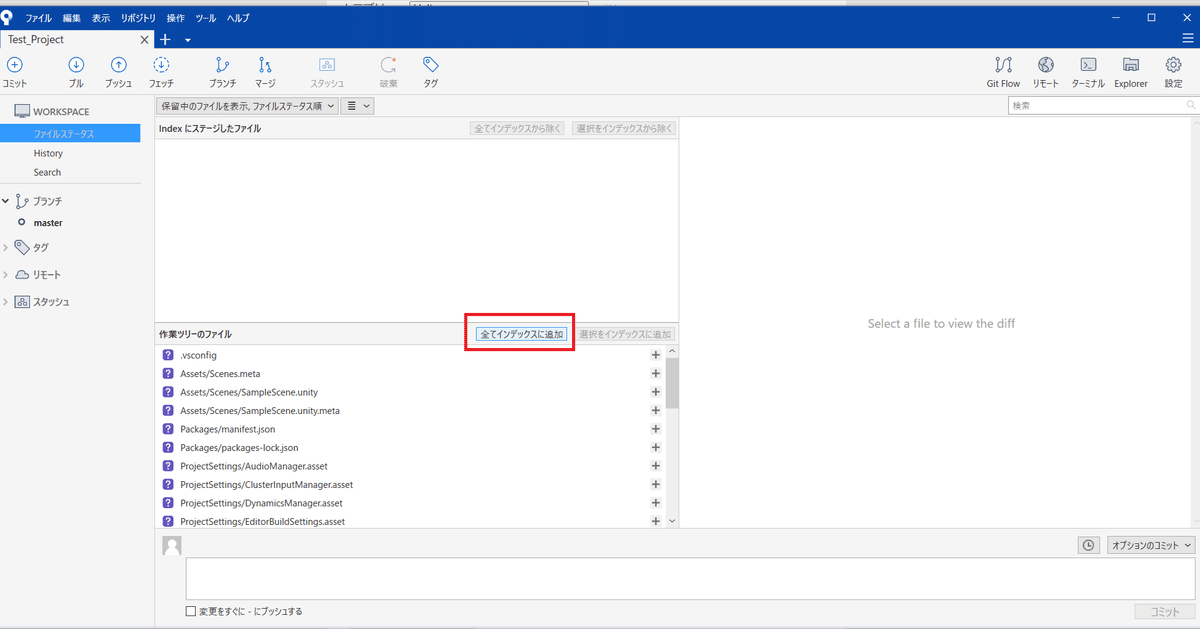Open the 表示 menu

click(x=101, y=18)
